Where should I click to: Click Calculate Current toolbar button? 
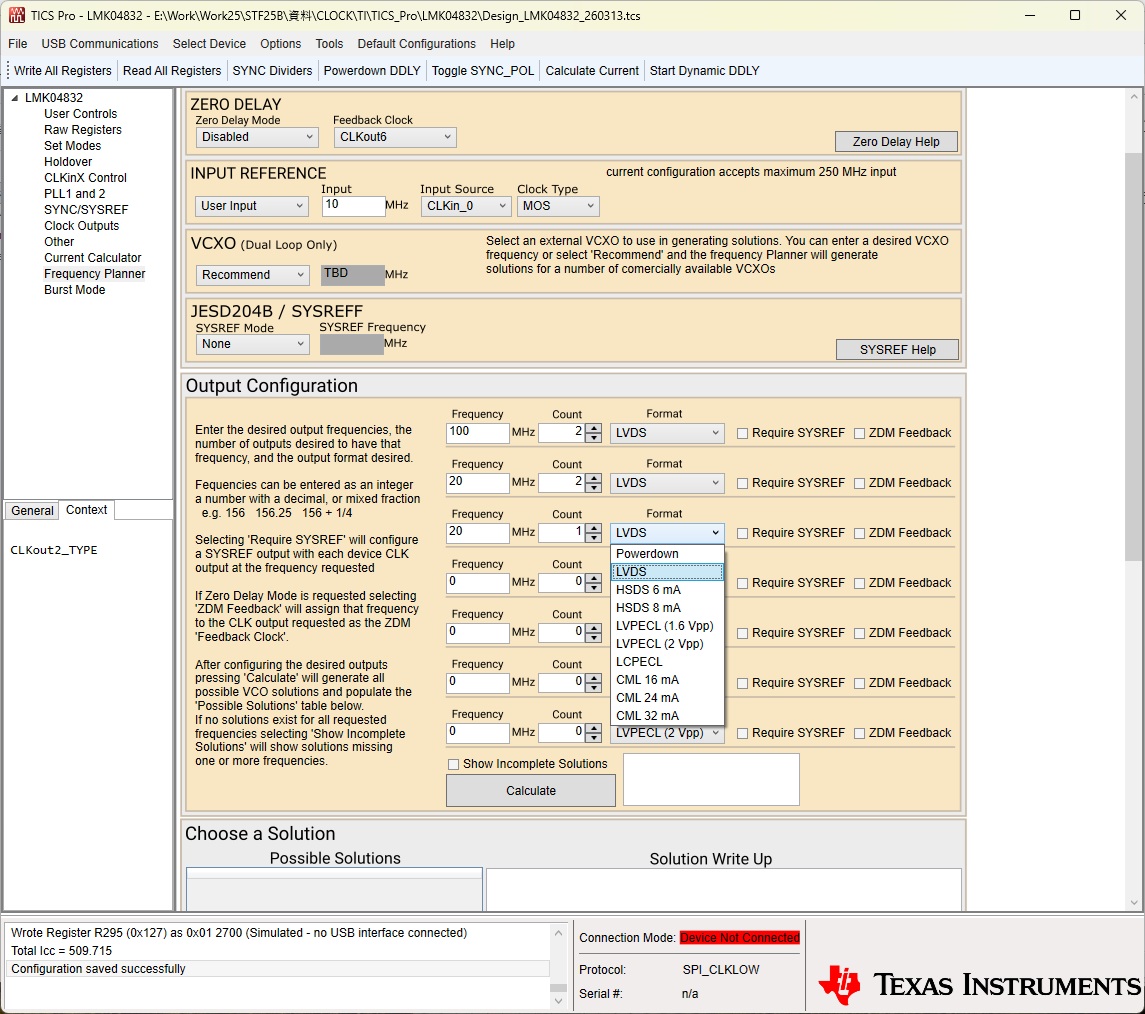click(591, 71)
